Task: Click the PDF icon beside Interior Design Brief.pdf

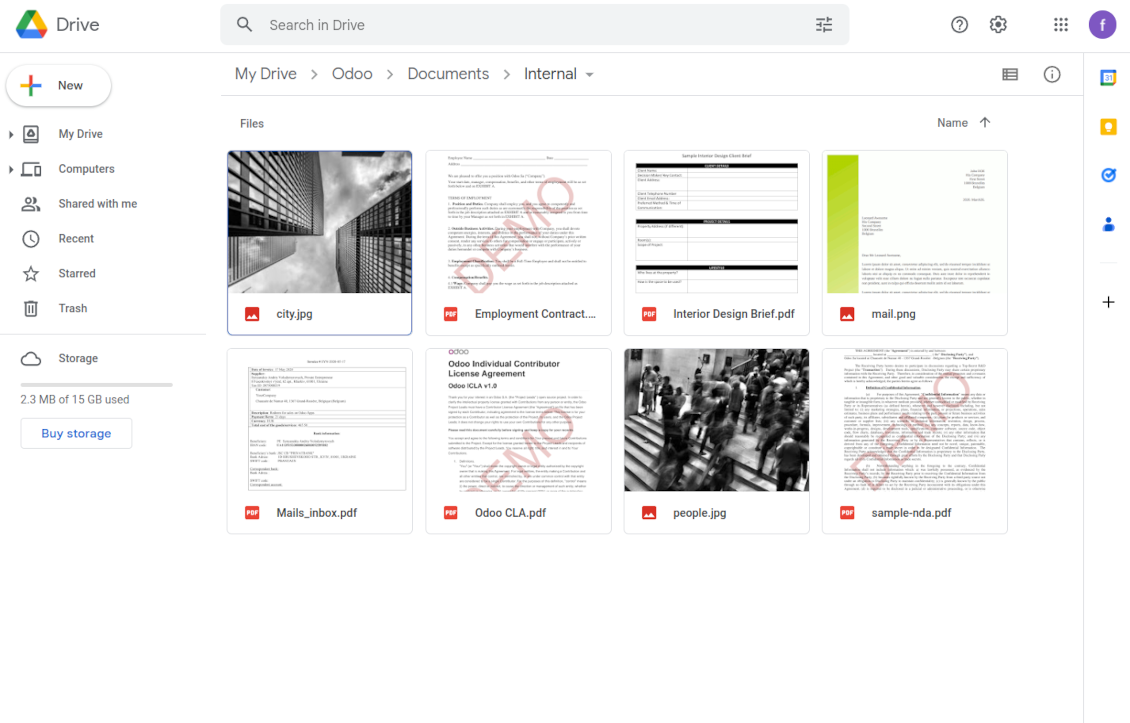Action: click(649, 314)
